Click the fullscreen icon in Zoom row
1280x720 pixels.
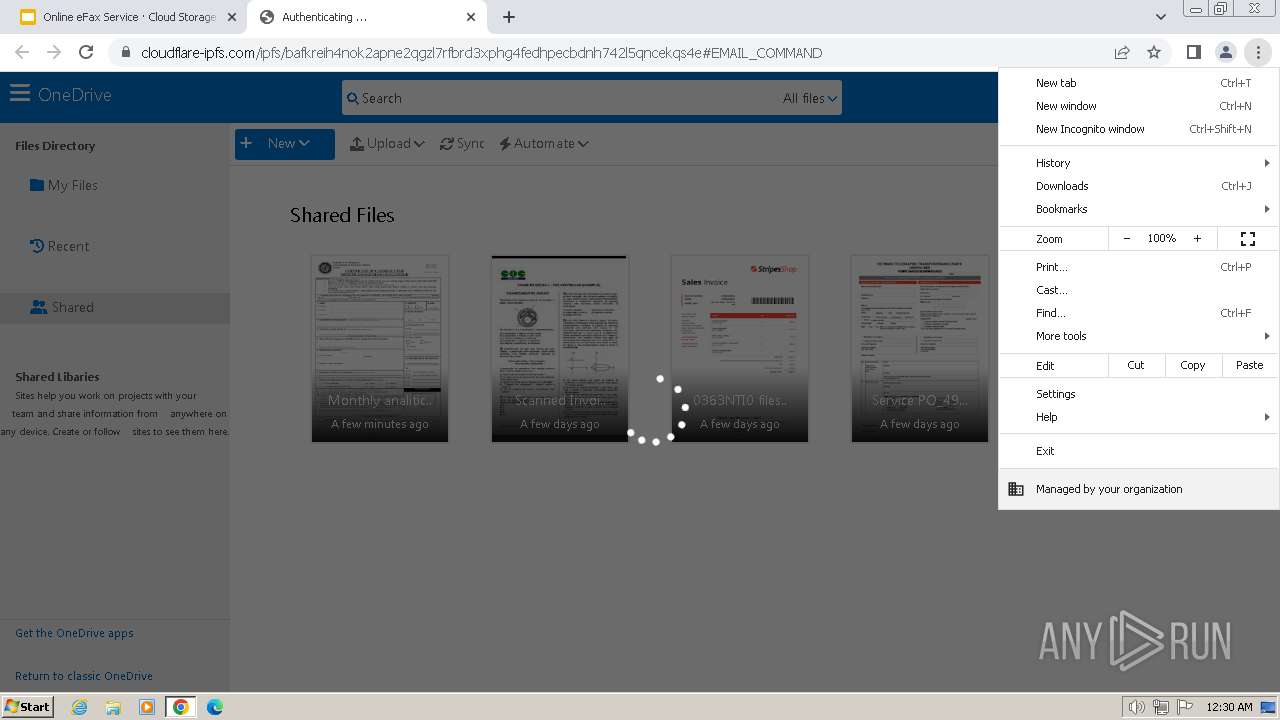coord(1248,238)
